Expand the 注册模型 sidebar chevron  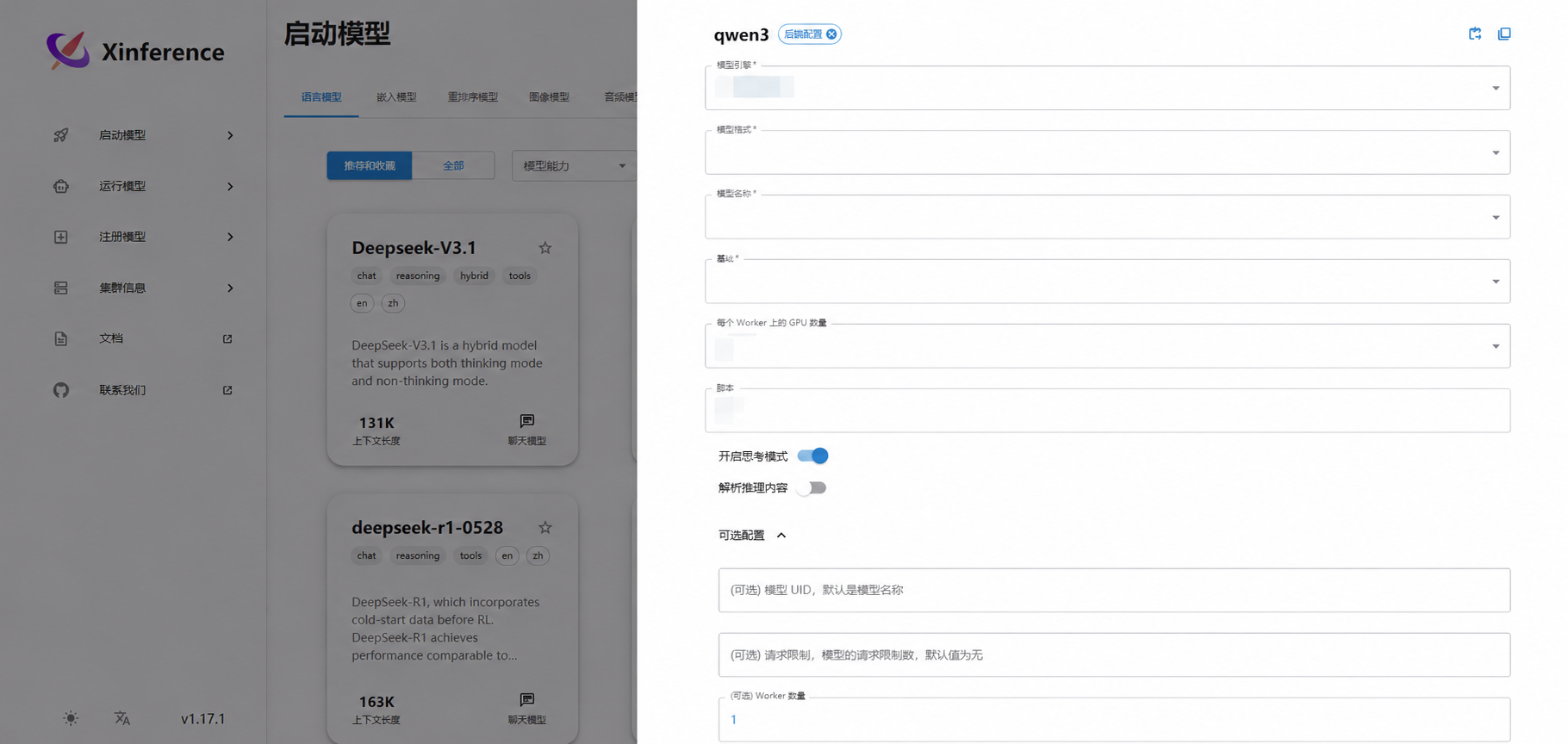tap(230, 237)
